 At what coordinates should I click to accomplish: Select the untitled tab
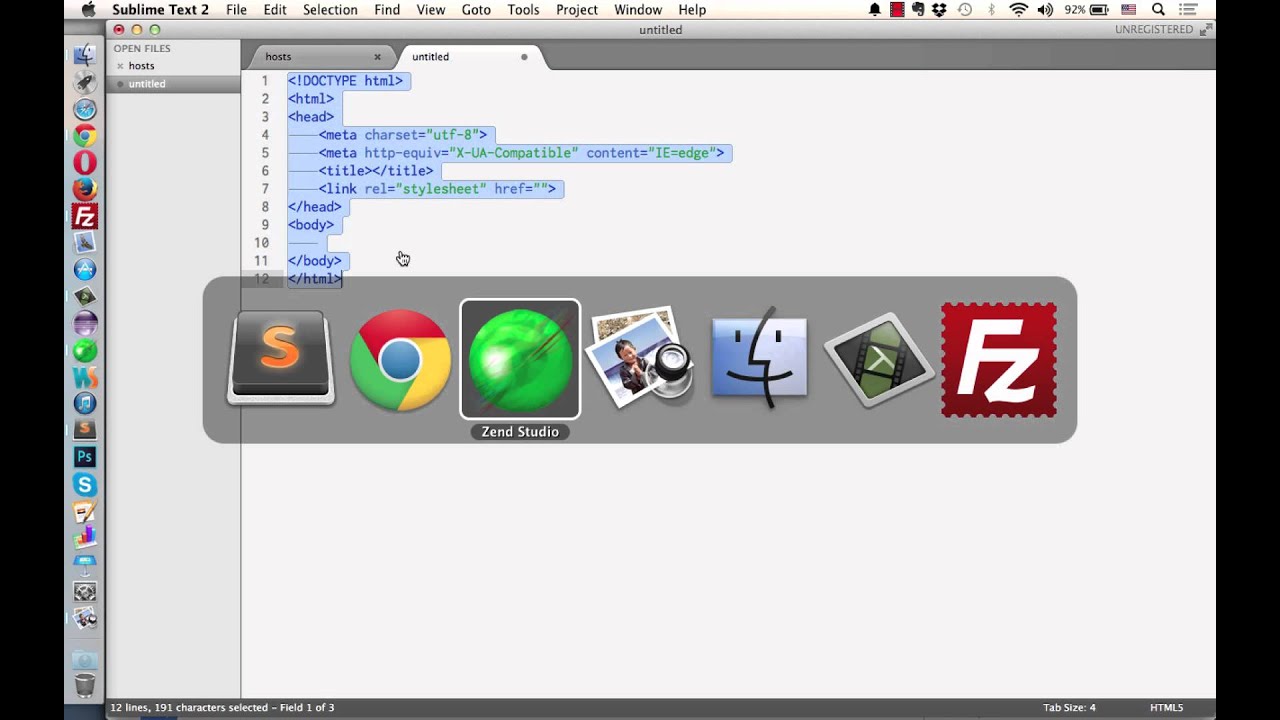470,57
